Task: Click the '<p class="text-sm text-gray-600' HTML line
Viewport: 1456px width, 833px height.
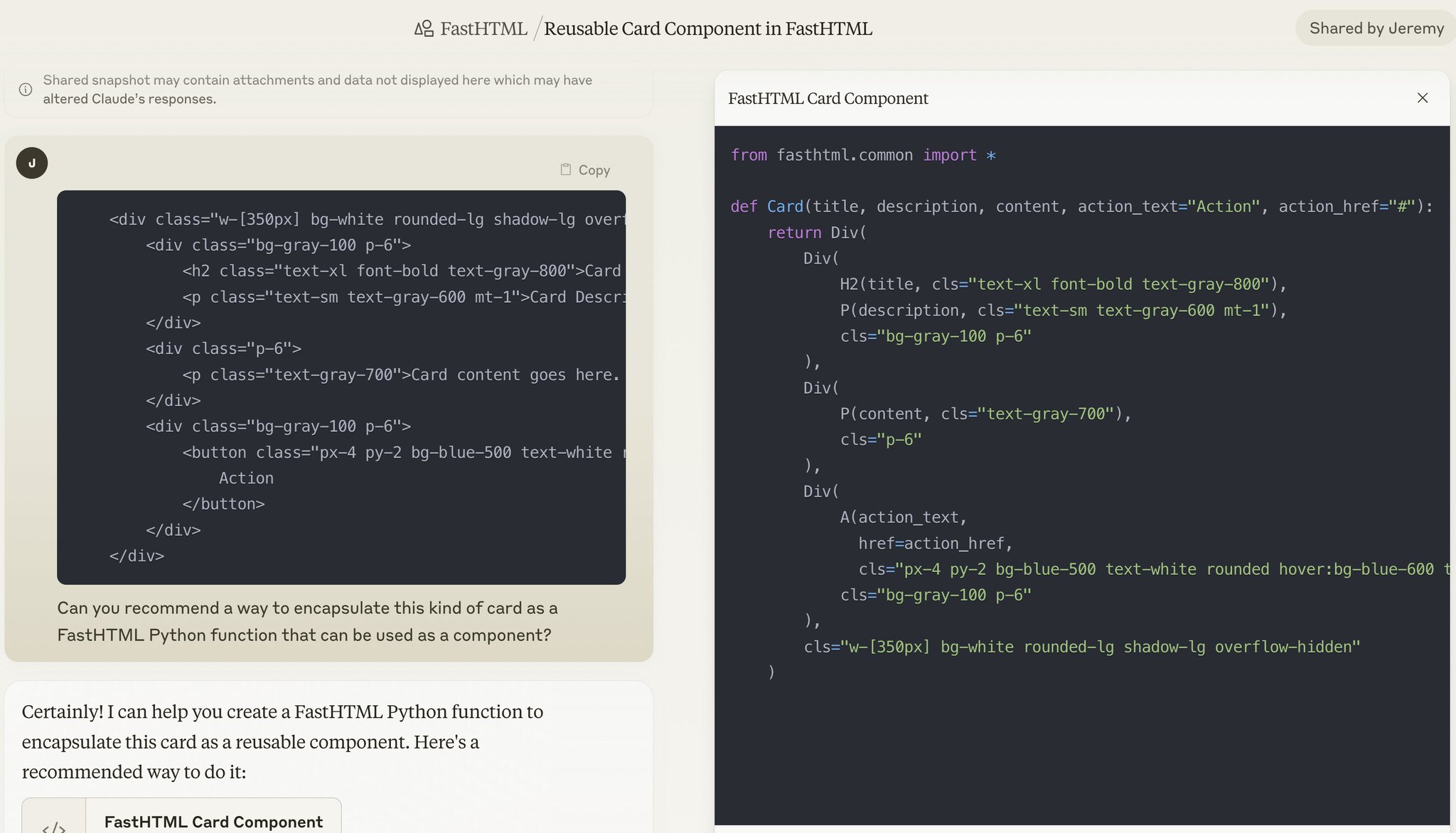Action: coord(404,297)
